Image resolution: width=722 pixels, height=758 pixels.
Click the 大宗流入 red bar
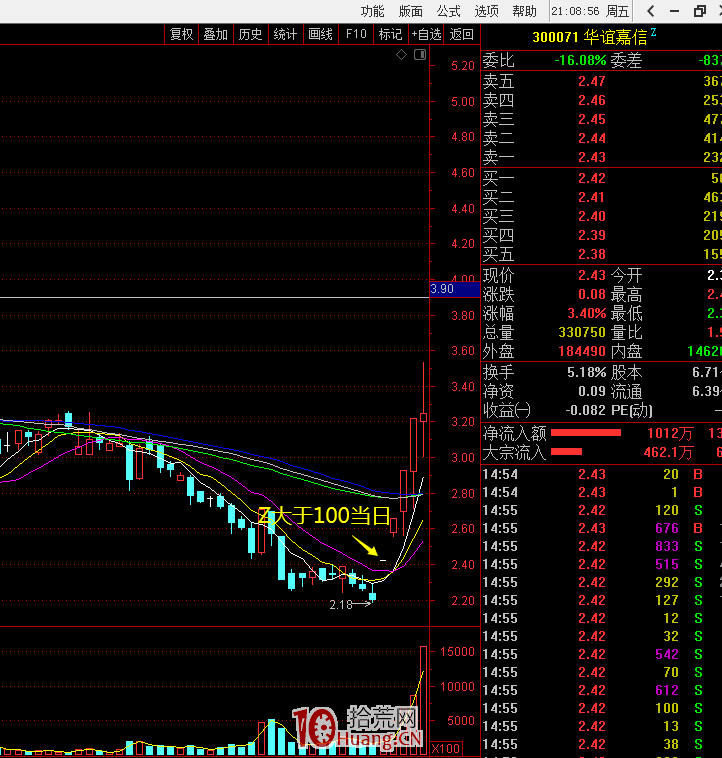tap(566, 452)
